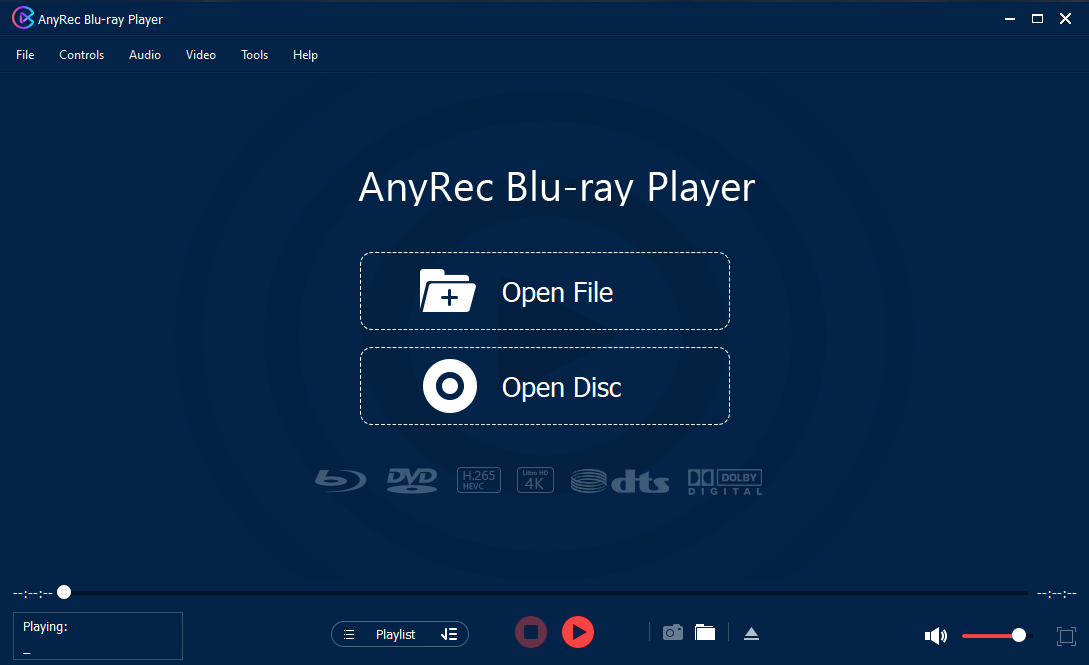Open the Video menu
Viewport: 1089px width, 665px height.
(201, 55)
